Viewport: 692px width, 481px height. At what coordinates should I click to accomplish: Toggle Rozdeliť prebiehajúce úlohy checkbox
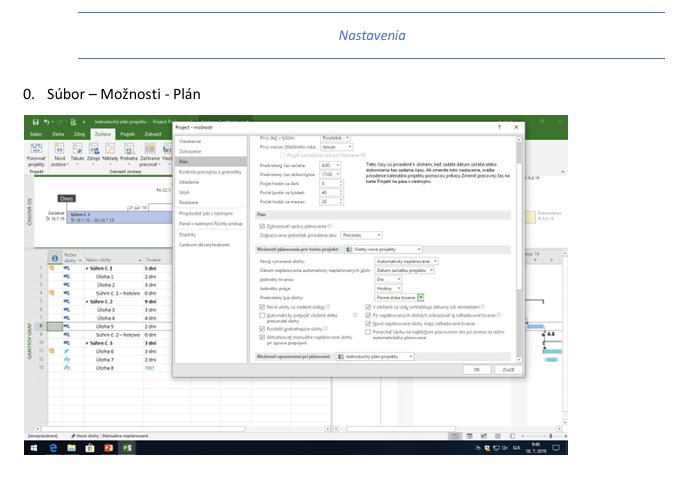point(262,329)
